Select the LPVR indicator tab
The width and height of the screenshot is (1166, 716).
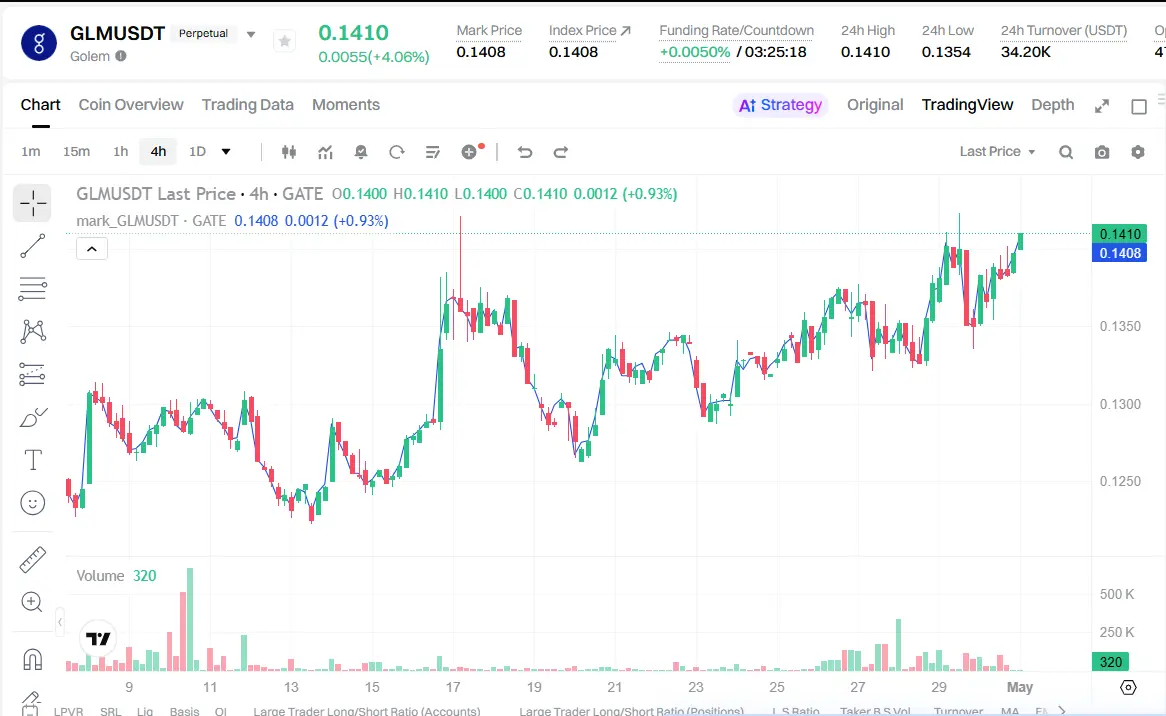68,711
